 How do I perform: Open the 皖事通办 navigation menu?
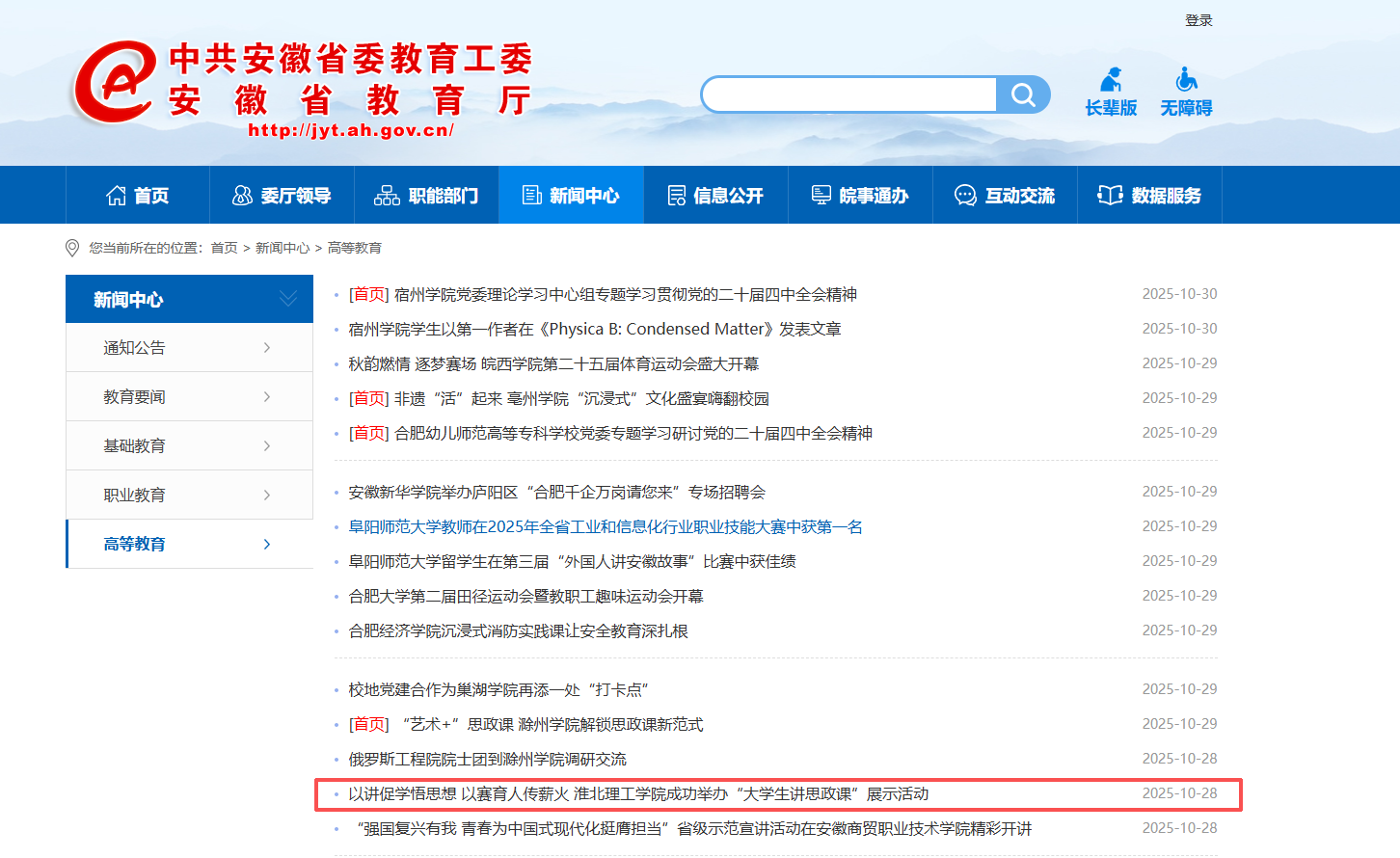pyautogui.click(x=860, y=196)
